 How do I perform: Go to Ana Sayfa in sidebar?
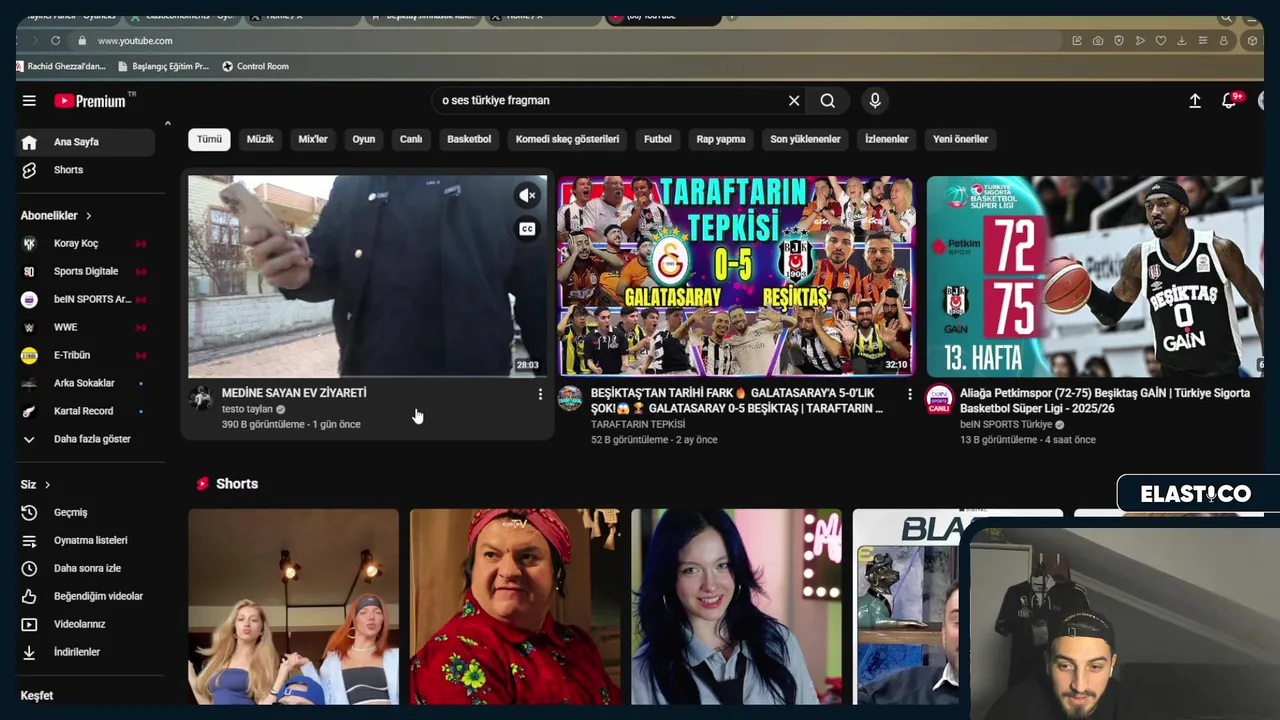(86, 142)
